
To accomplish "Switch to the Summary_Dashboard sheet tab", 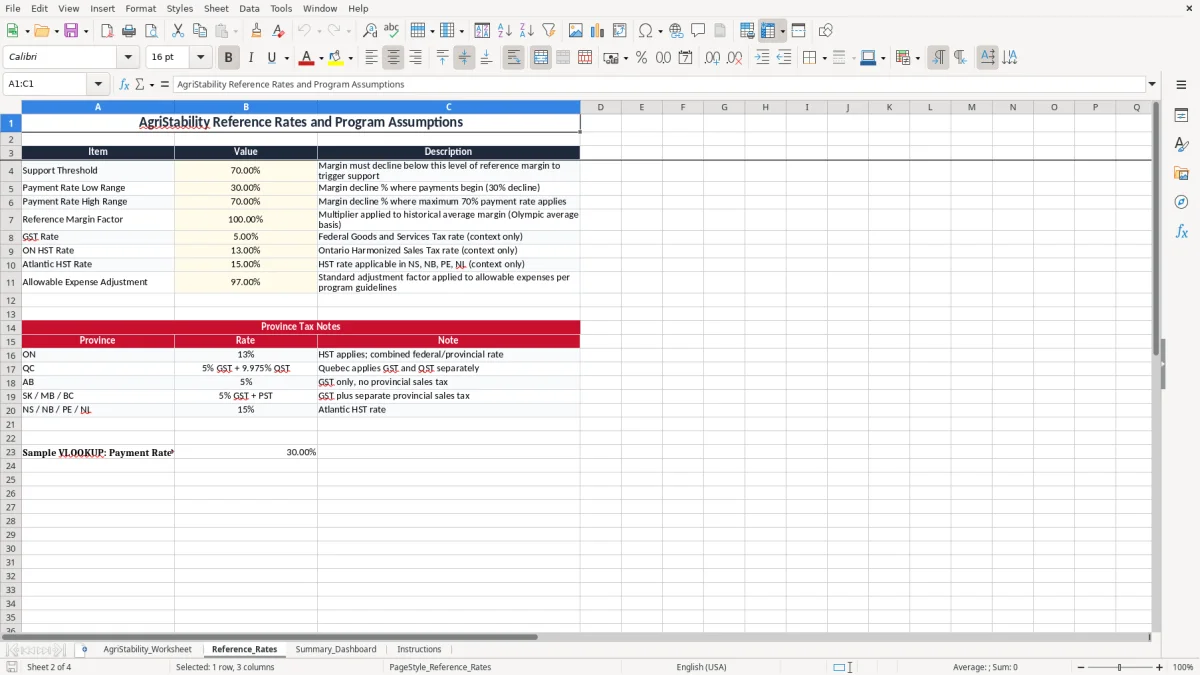I will (x=336, y=649).
